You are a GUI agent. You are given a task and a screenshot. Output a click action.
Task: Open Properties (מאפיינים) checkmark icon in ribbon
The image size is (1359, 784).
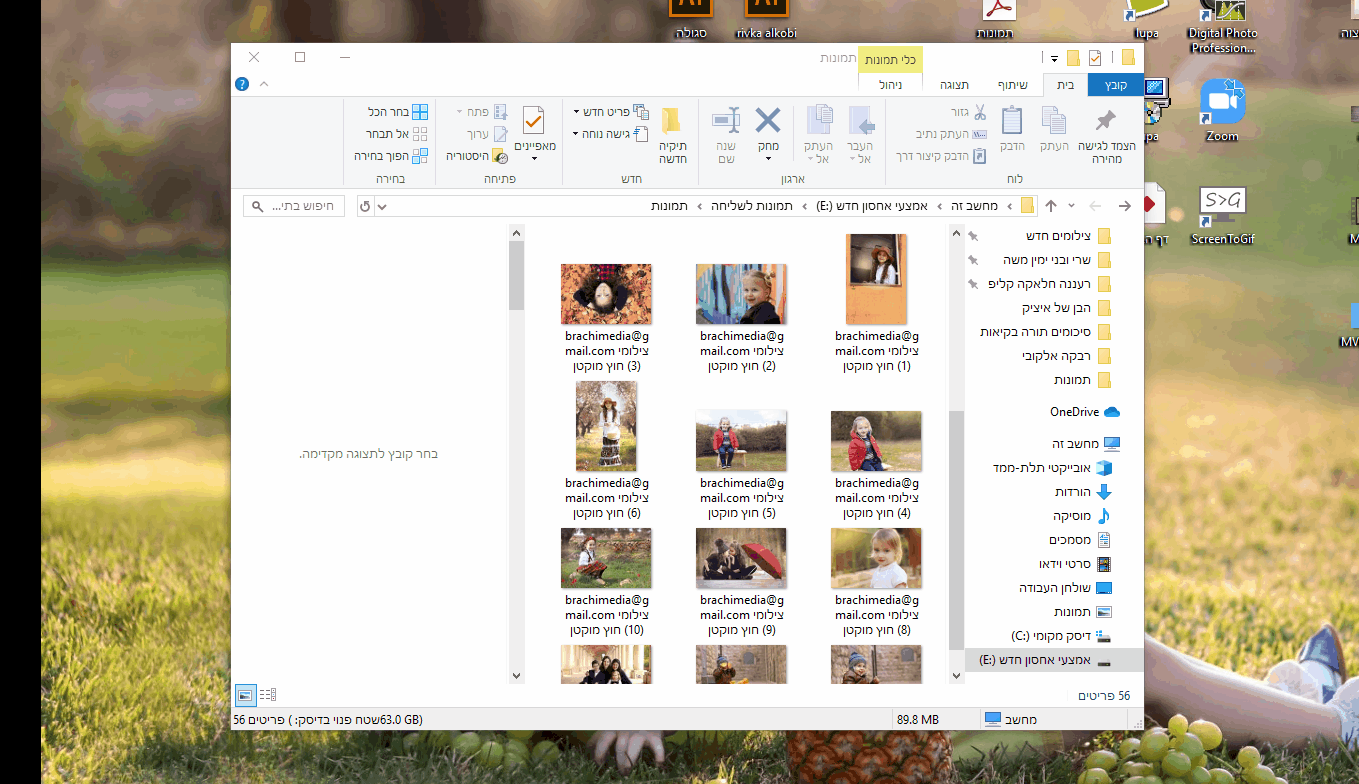click(534, 121)
